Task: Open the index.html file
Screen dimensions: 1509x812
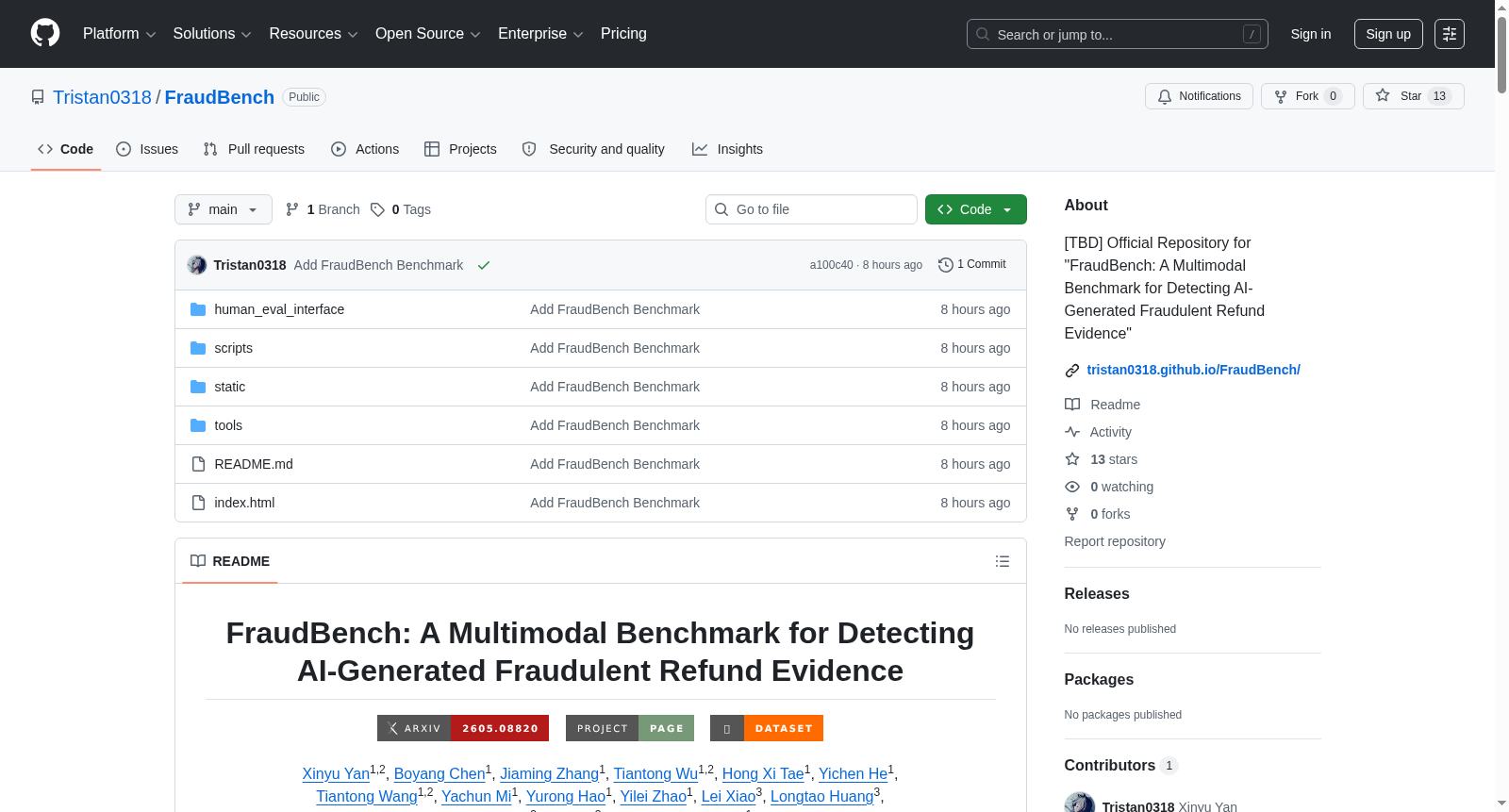Action: (244, 503)
